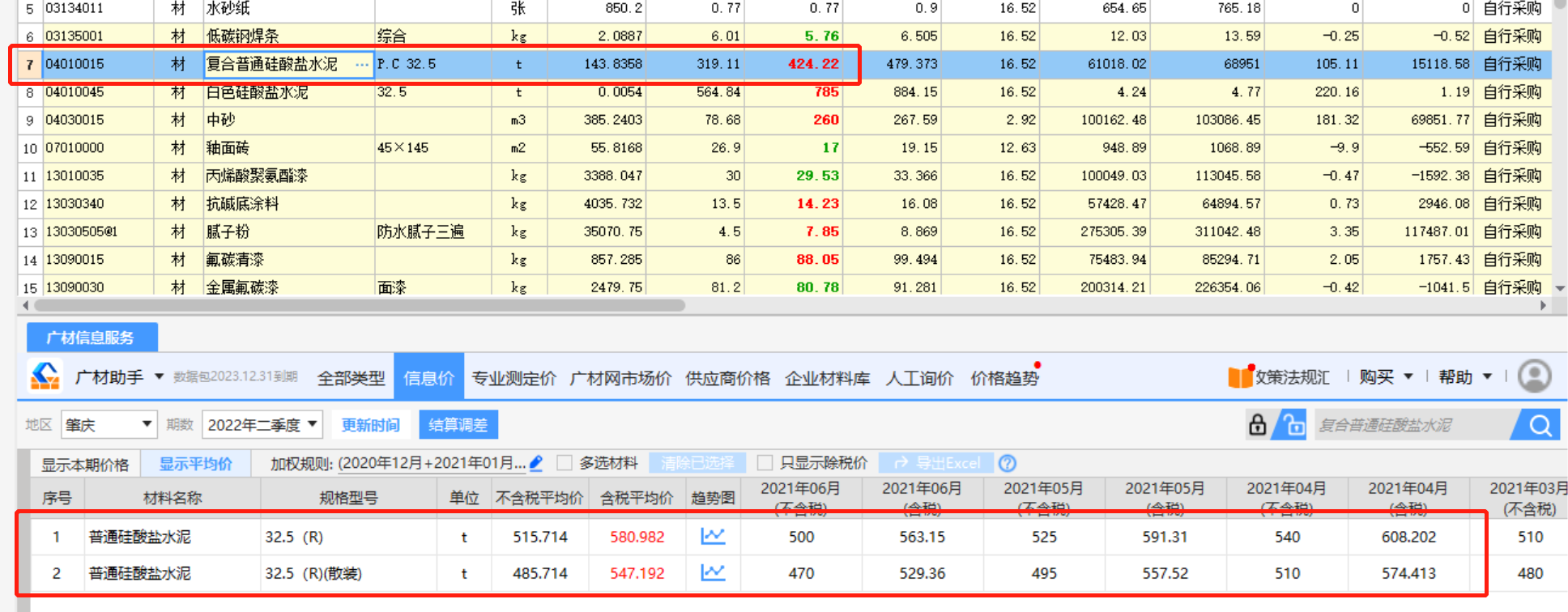Screen dimensions: 1568x612
Task: Open the user account avatar icon
Action: tap(1534, 376)
